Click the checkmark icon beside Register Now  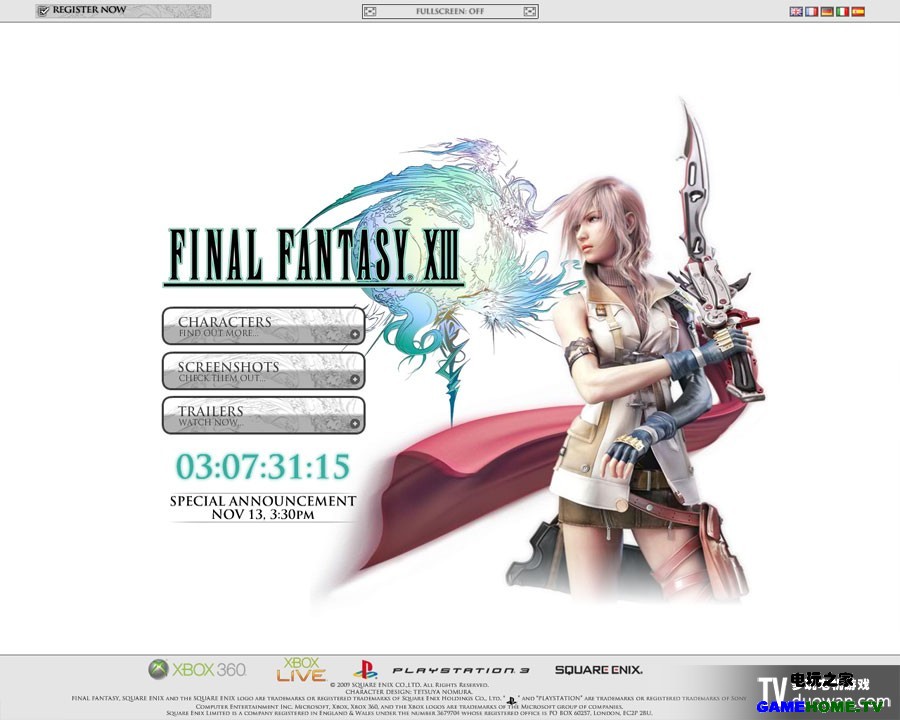(x=44, y=11)
